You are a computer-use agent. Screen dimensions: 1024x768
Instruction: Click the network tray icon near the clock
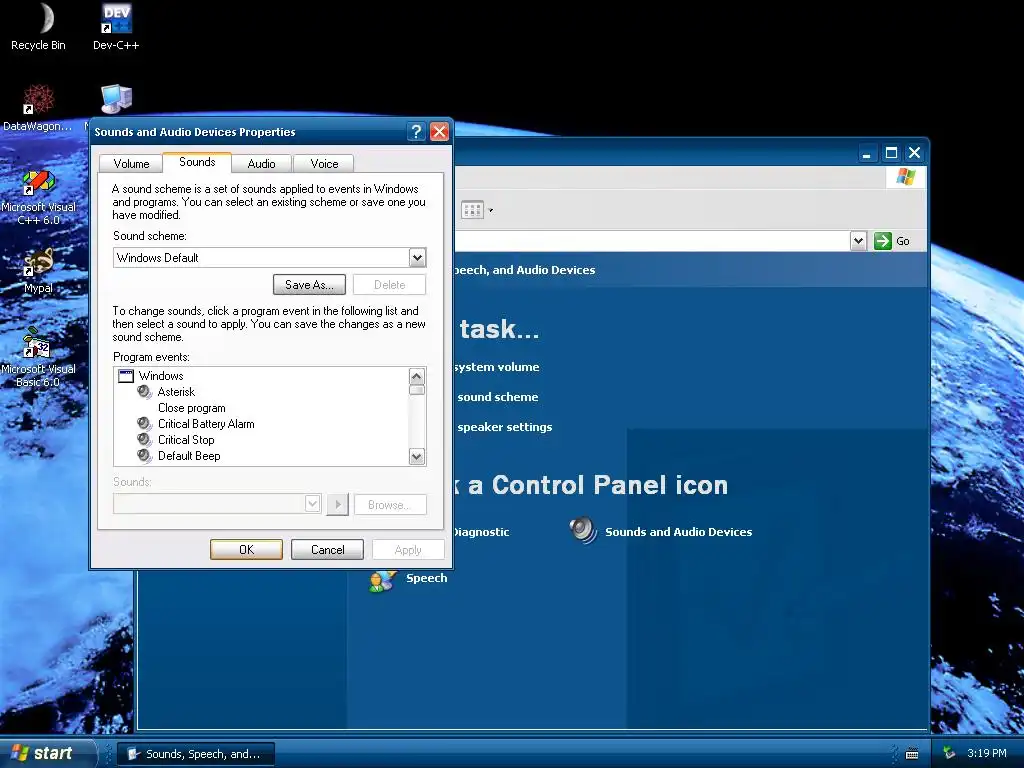[x=949, y=753]
